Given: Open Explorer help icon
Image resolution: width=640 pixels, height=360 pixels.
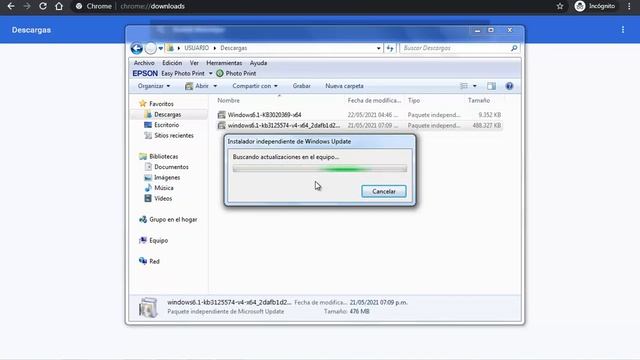Looking at the screenshot, I should (509, 86).
